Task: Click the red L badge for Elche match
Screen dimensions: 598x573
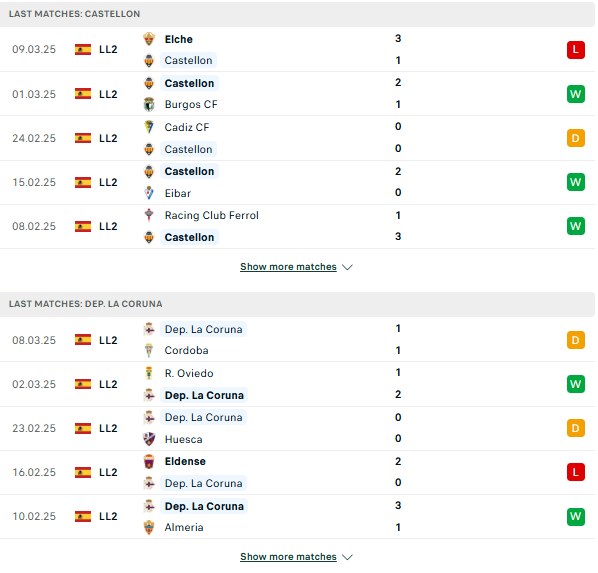Action: [575, 50]
